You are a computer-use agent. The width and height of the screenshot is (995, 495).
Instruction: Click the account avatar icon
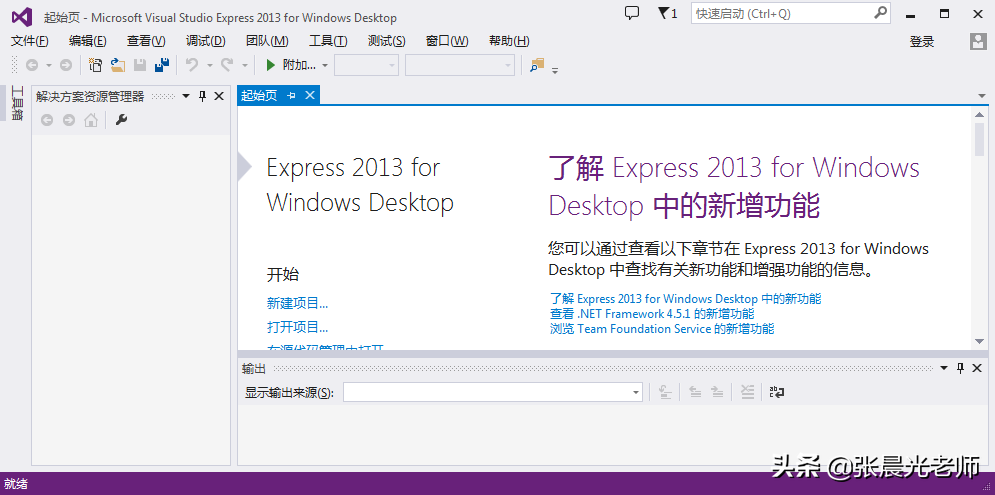[977, 41]
